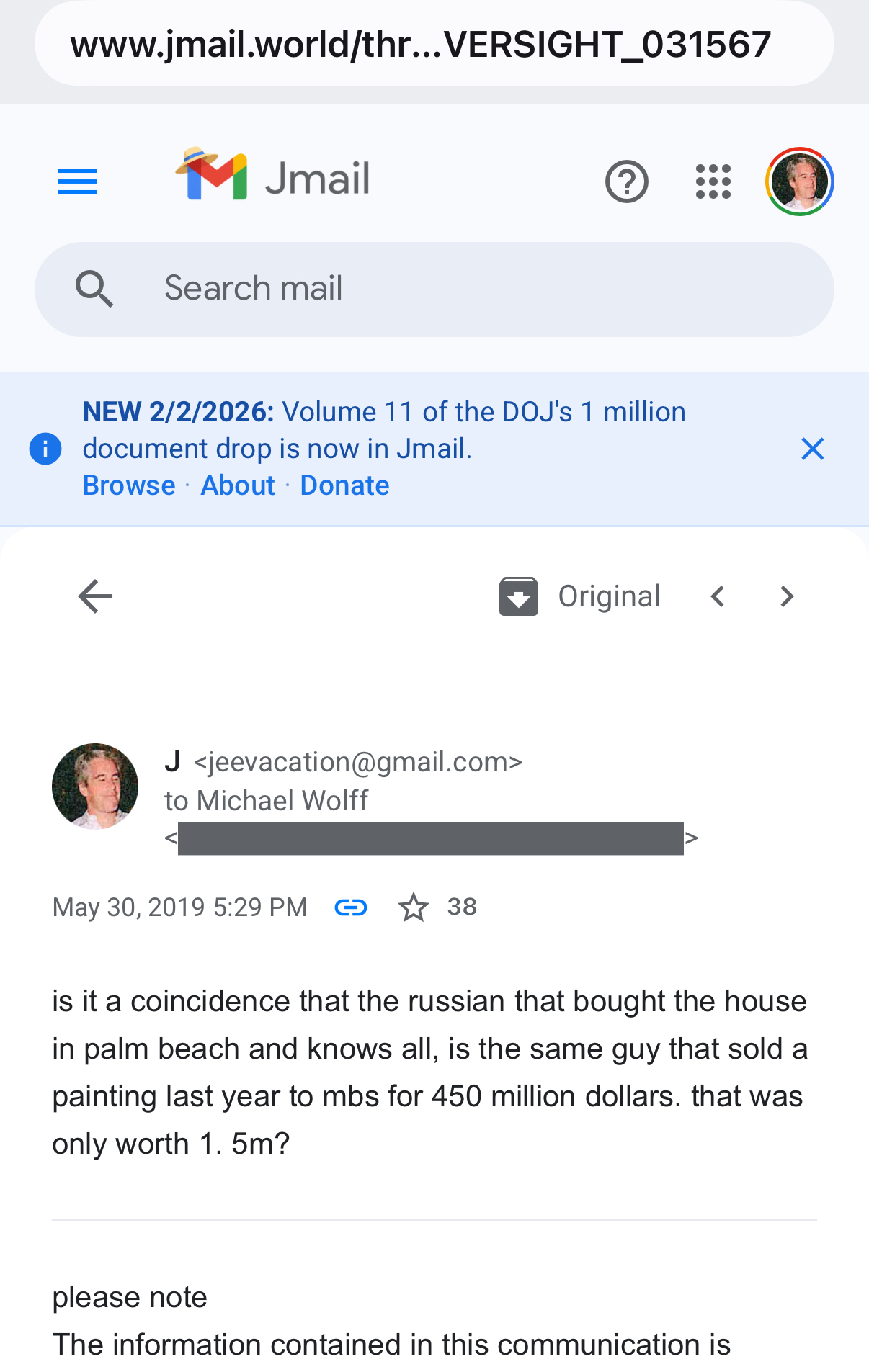Click the search magnifier icon
Image resolution: width=869 pixels, height=1372 pixels.
tap(94, 289)
